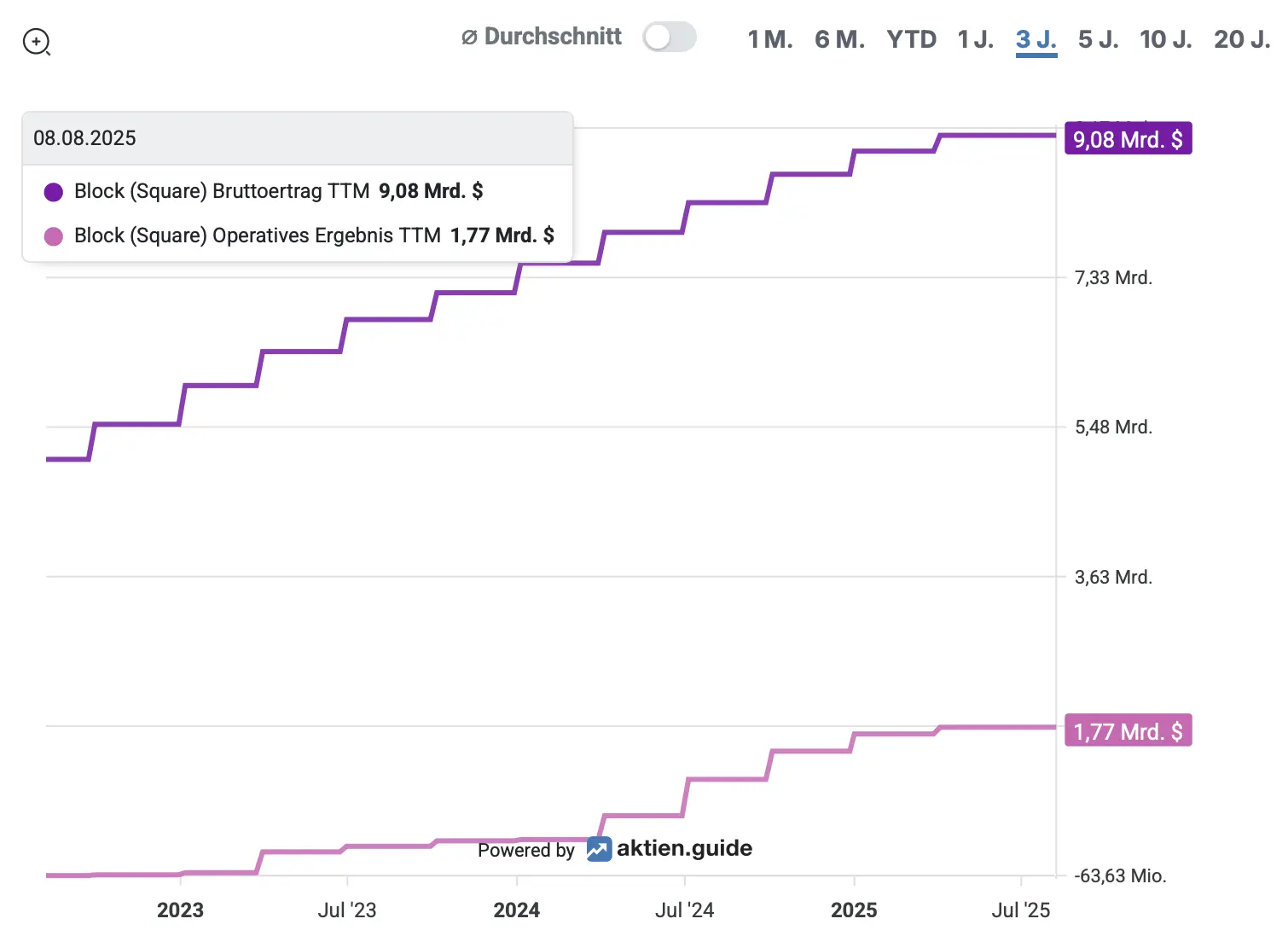The image size is (1288, 942).
Task: Click the 7,33 Mrd. axis label
Action: (1113, 278)
